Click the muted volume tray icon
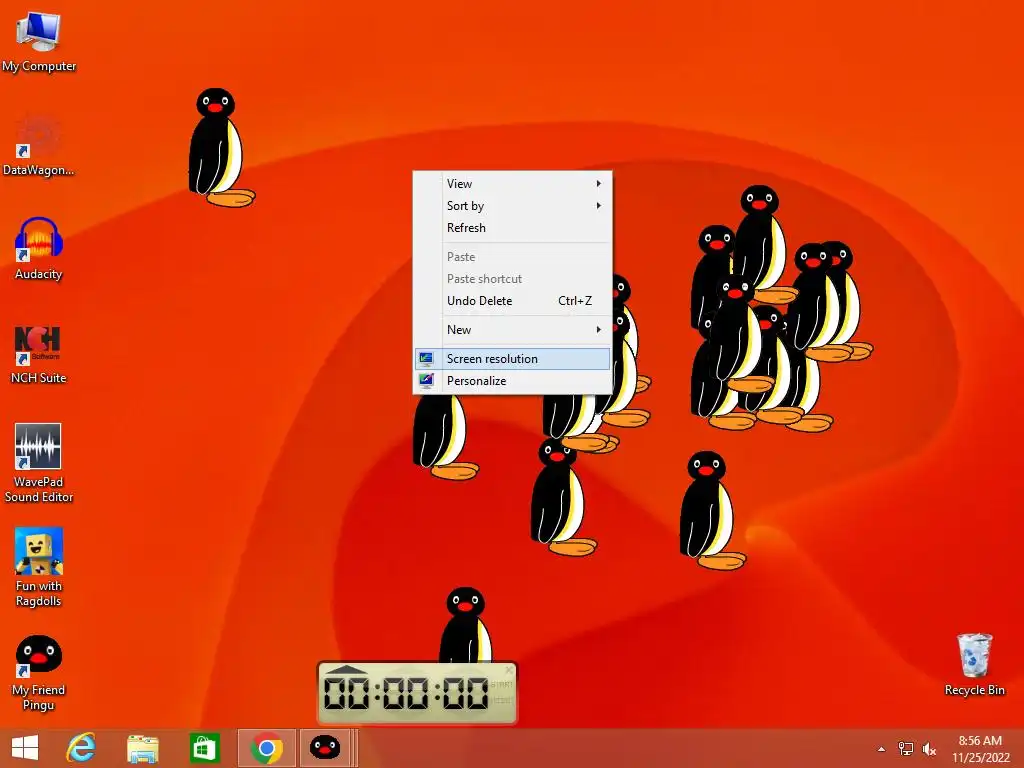The width and height of the screenshot is (1024, 768). pyautogui.click(x=929, y=749)
